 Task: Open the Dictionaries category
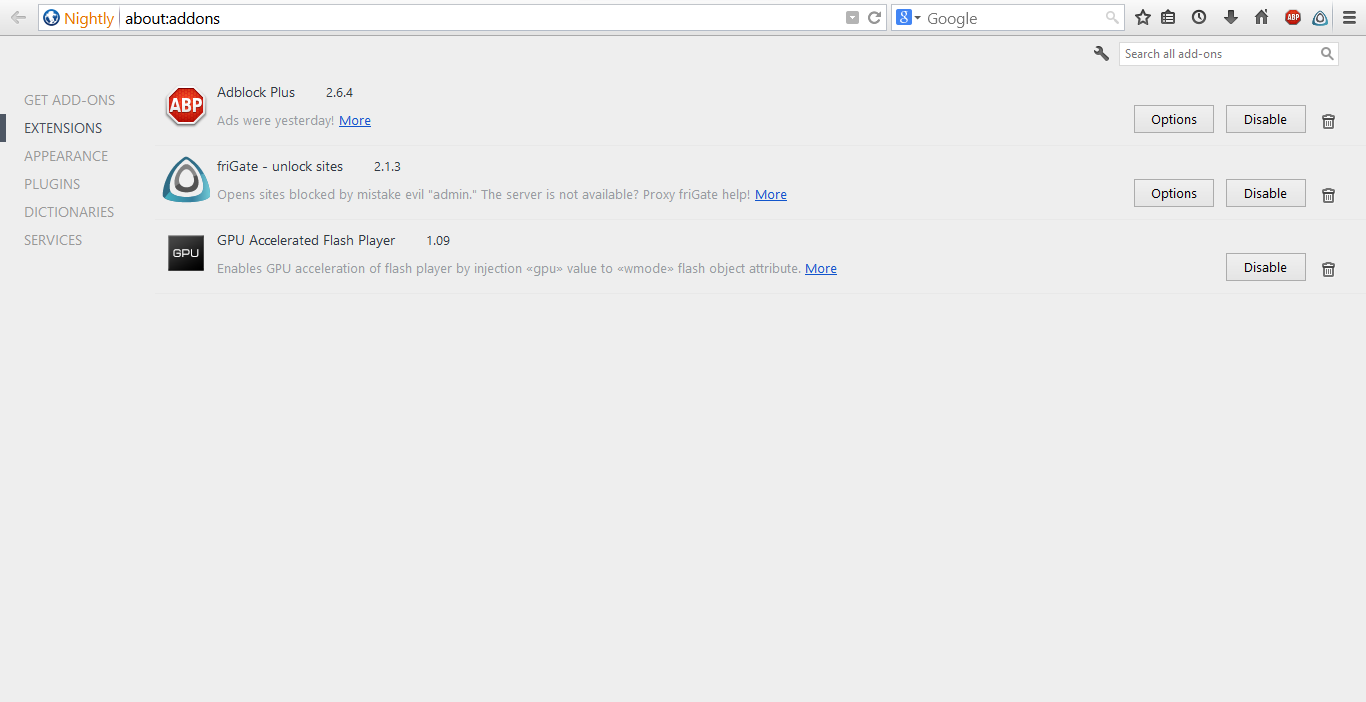[69, 212]
